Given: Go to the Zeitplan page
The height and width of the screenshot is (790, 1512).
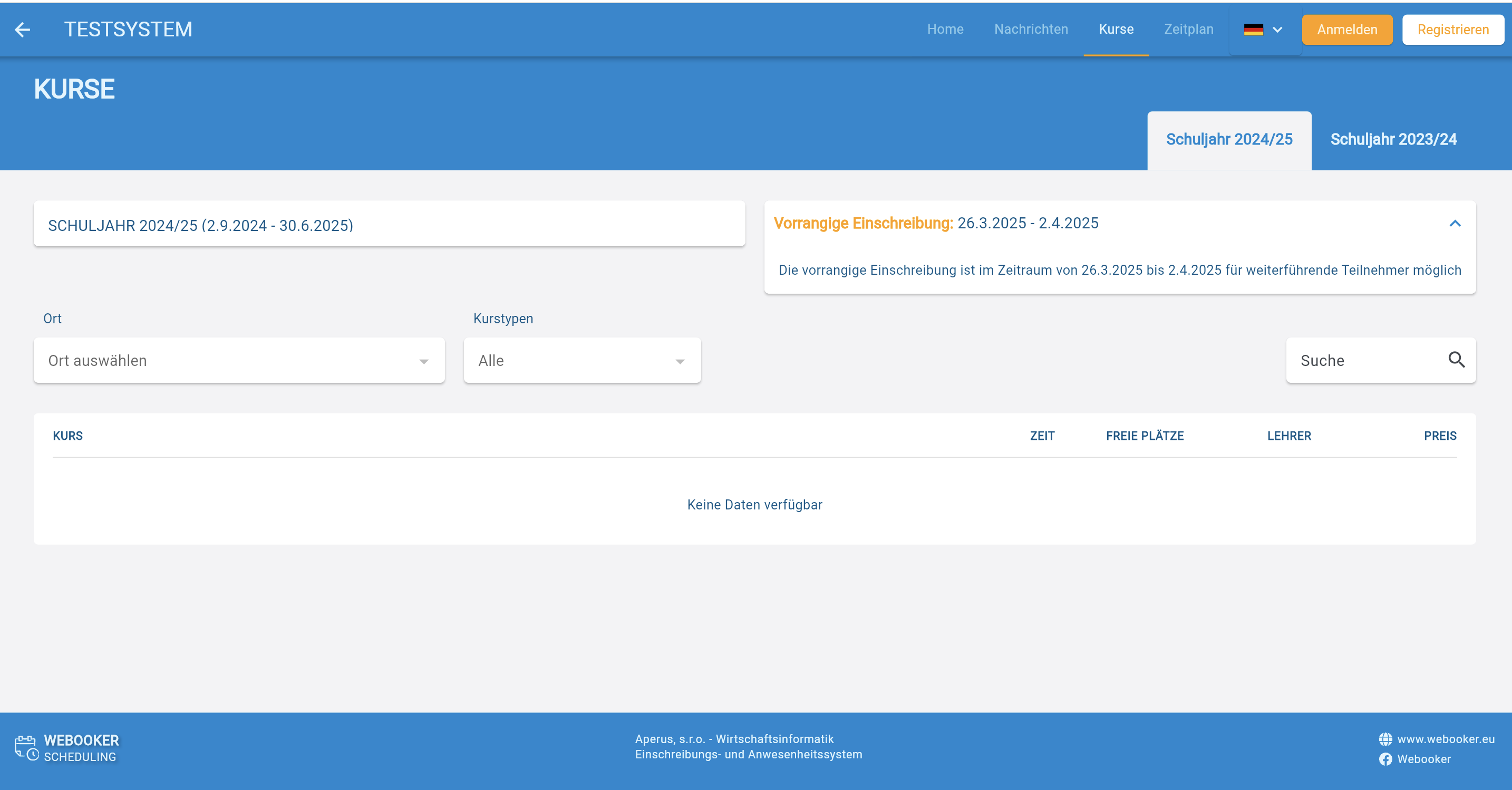Looking at the screenshot, I should [1188, 30].
